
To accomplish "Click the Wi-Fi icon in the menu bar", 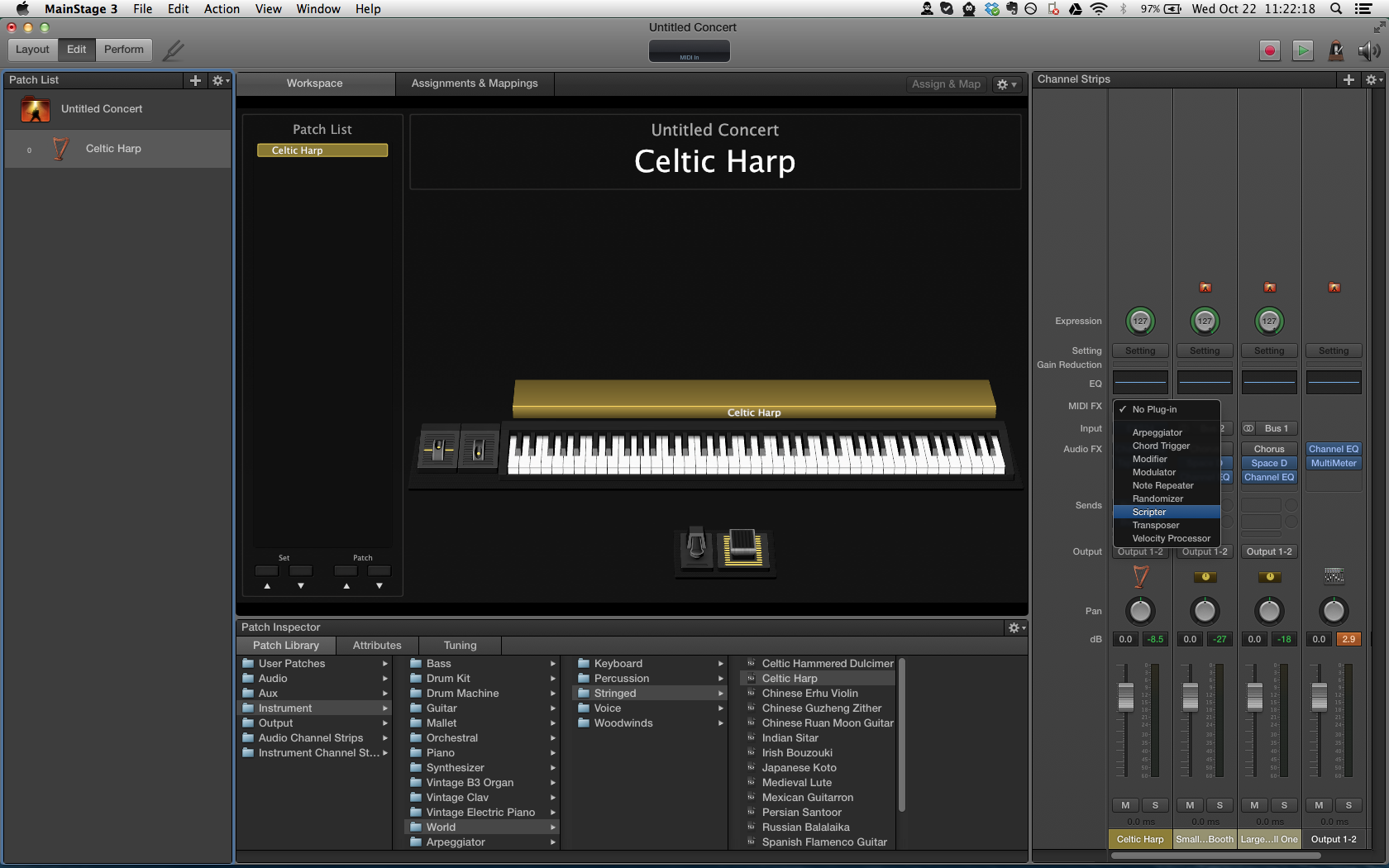I will 1099,9.
